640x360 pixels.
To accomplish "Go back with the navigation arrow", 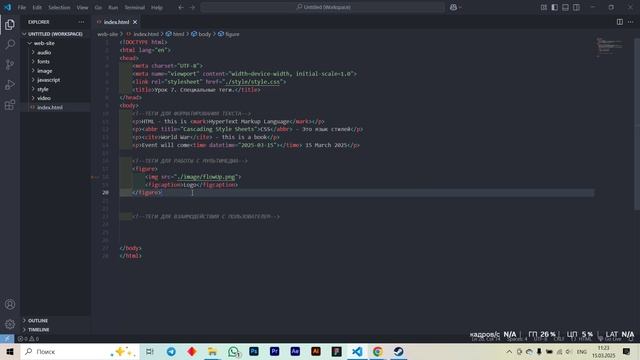I will point(181,7).
